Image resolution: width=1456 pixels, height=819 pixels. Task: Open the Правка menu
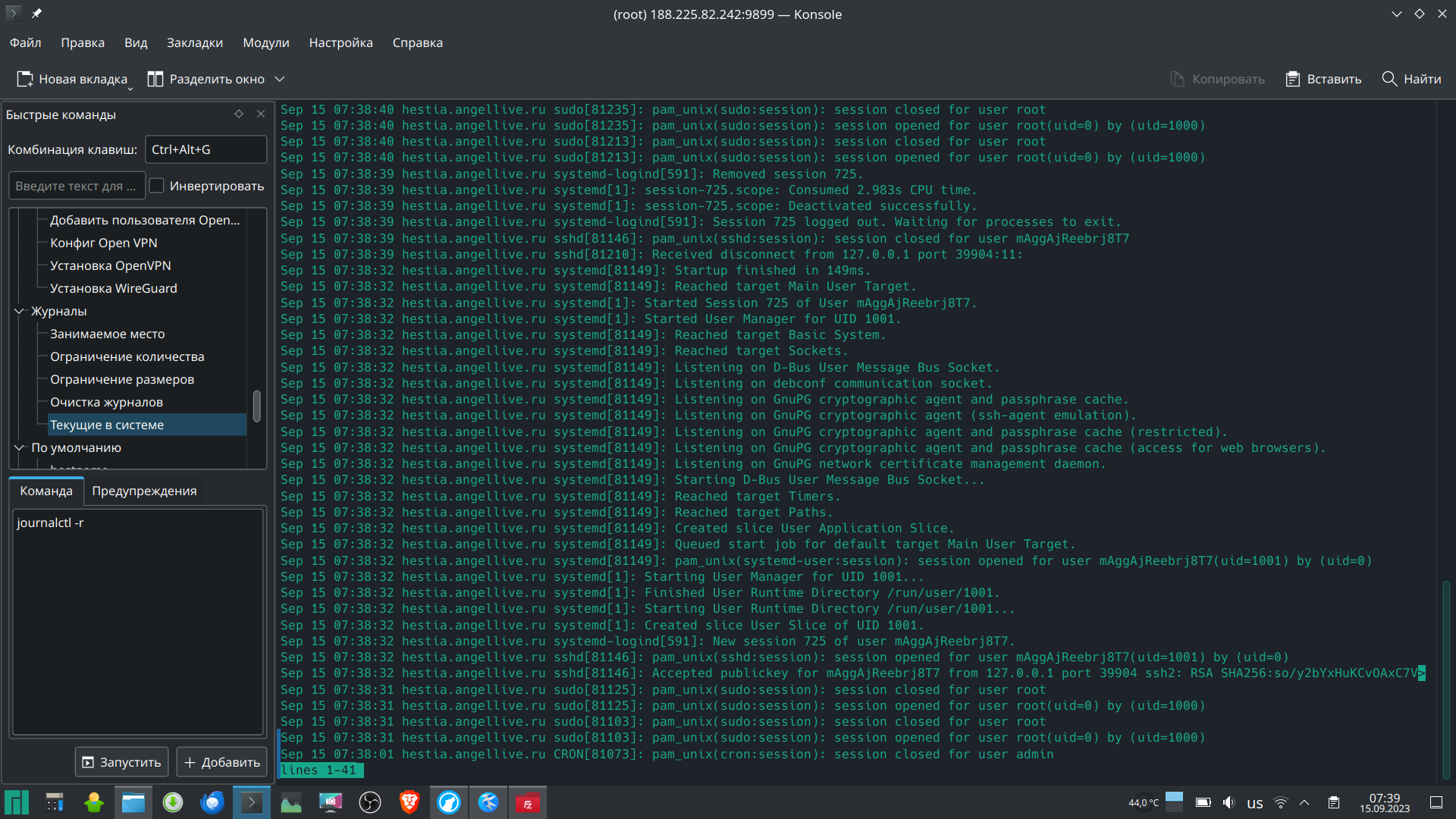pos(83,42)
